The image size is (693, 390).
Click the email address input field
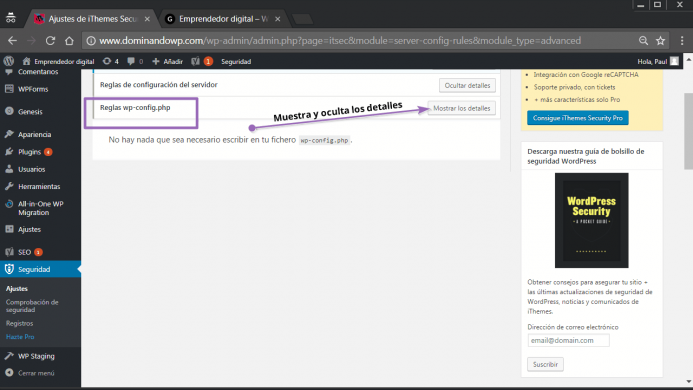point(568,340)
